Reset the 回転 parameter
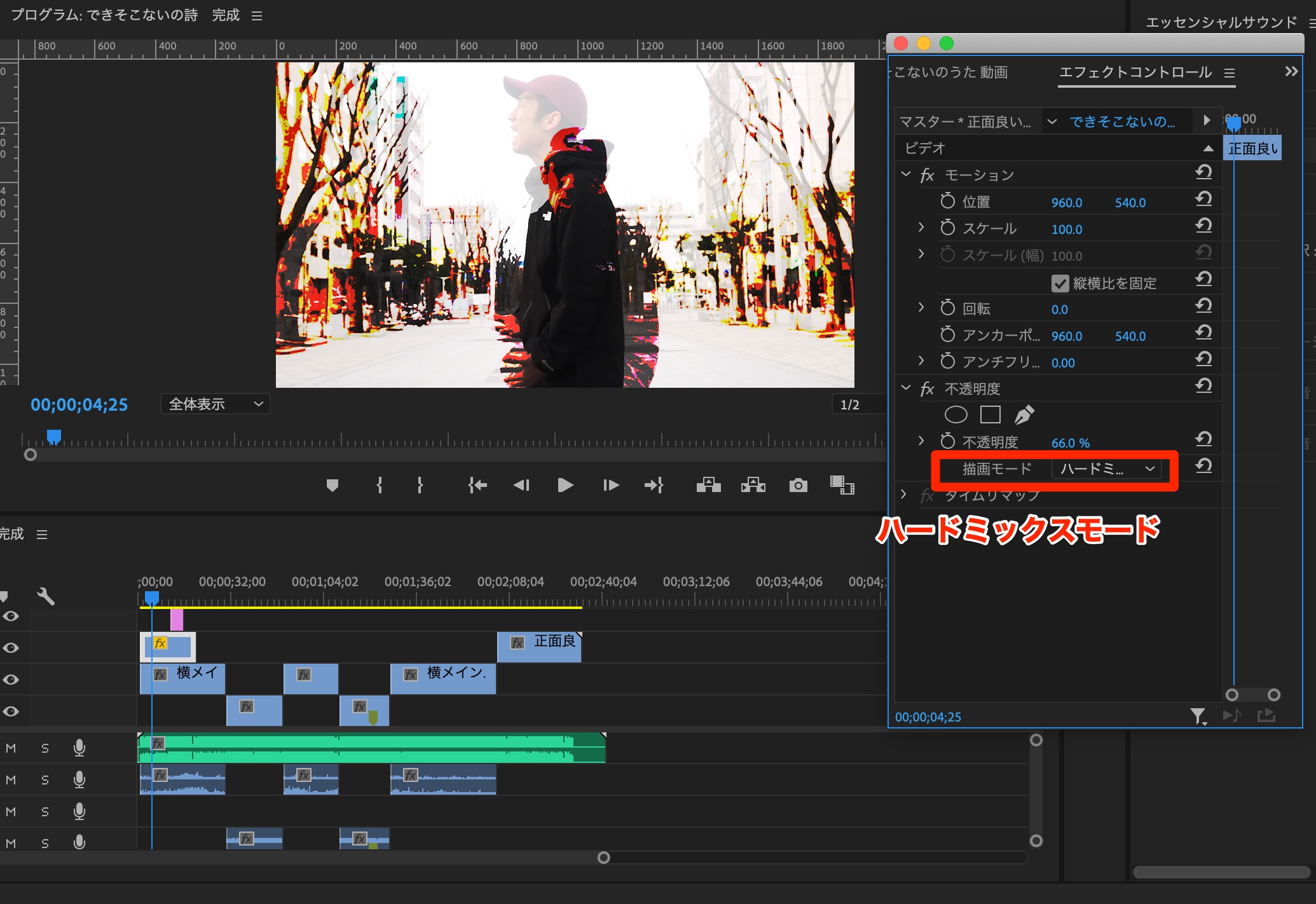 point(1203,306)
